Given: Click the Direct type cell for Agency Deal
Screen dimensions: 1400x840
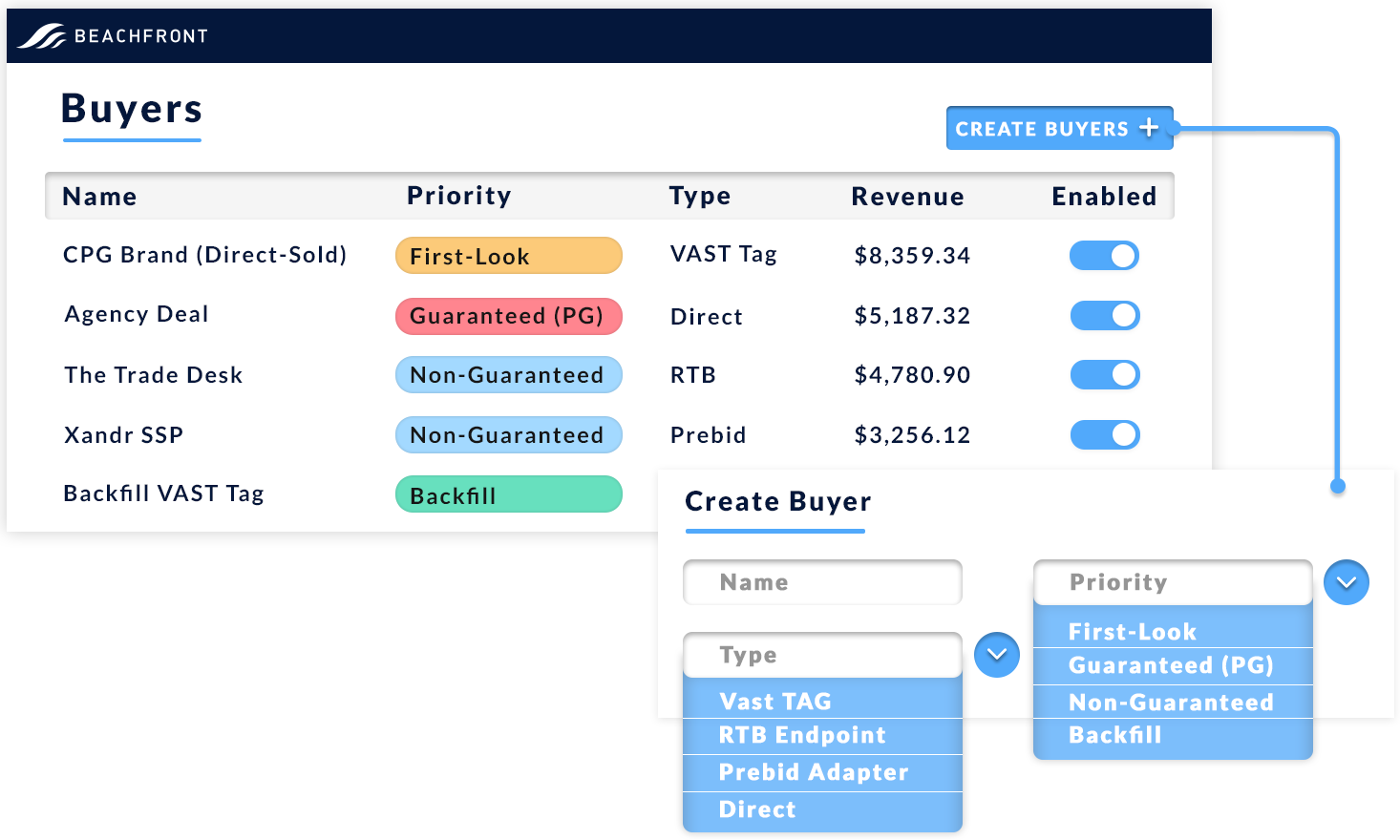Looking at the screenshot, I should coord(706,317).
